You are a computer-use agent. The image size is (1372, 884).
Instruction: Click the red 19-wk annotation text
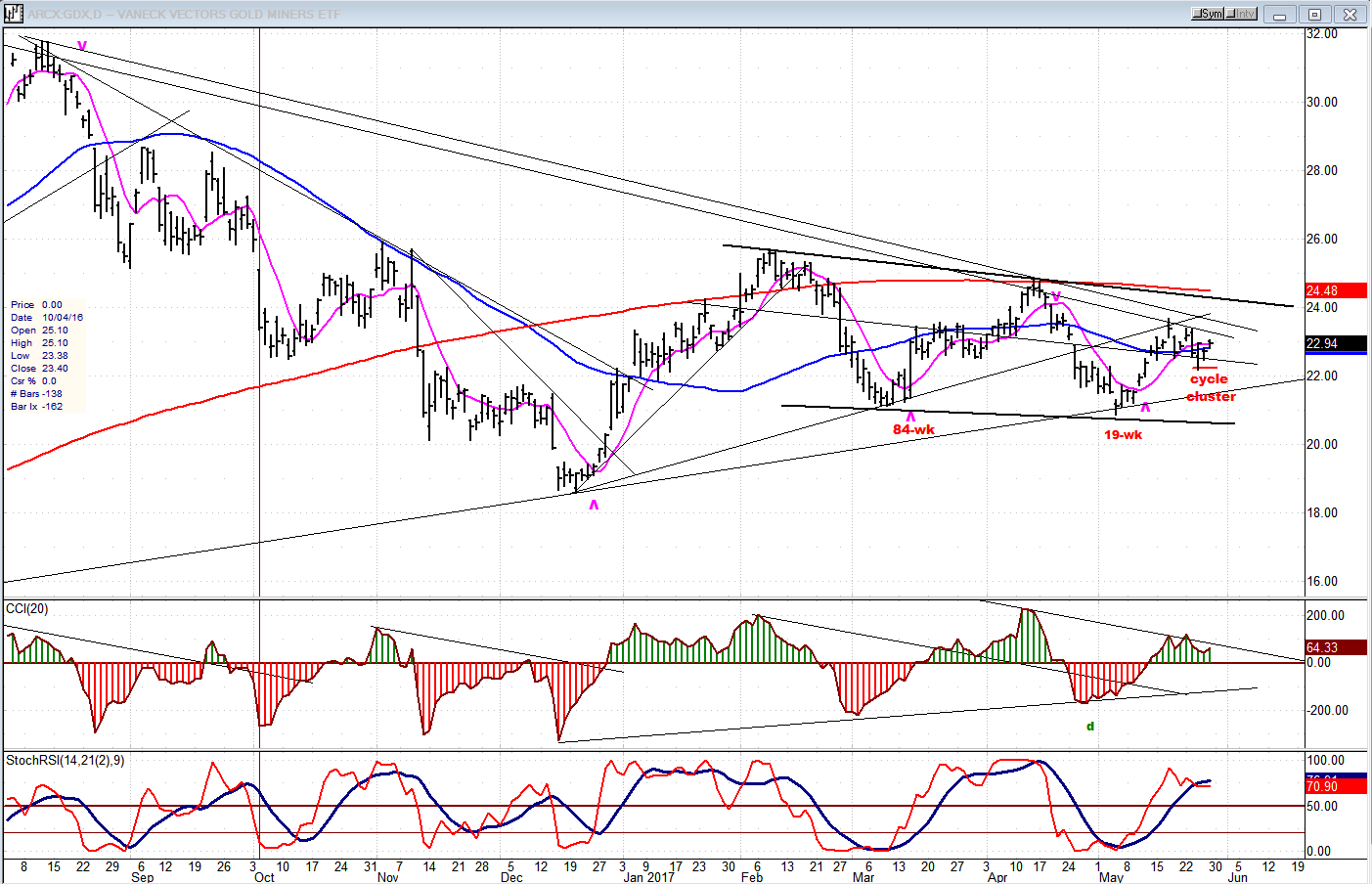(1123, 434)
